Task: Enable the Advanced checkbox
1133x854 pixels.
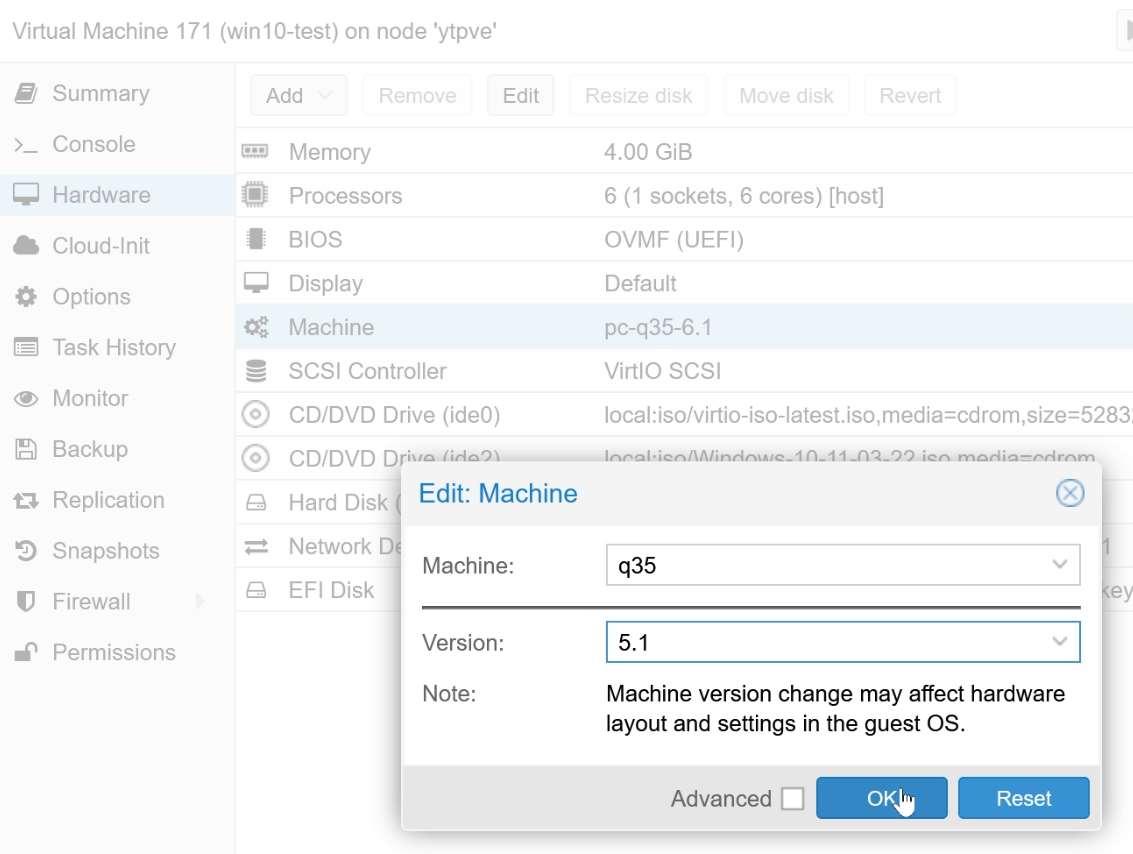Action: pyautogui.click(x=792, y=799)
